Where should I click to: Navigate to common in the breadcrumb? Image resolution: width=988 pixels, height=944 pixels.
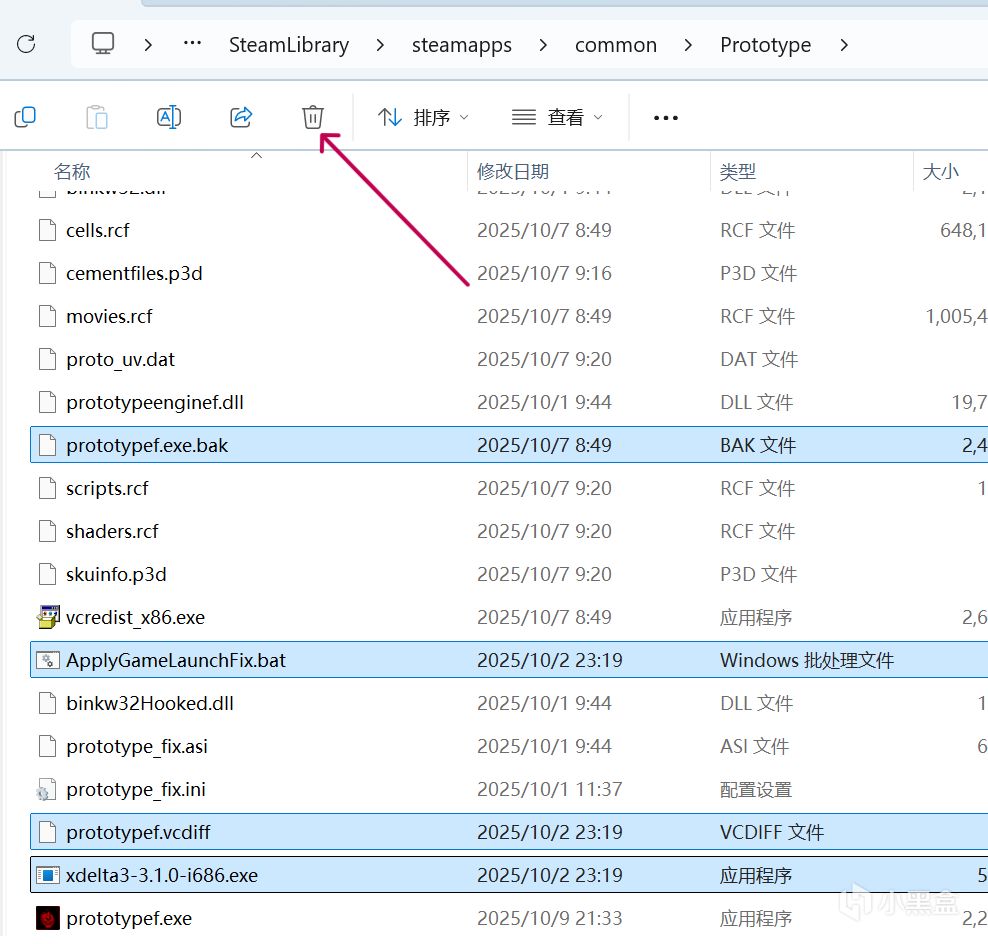pos(616,45)
